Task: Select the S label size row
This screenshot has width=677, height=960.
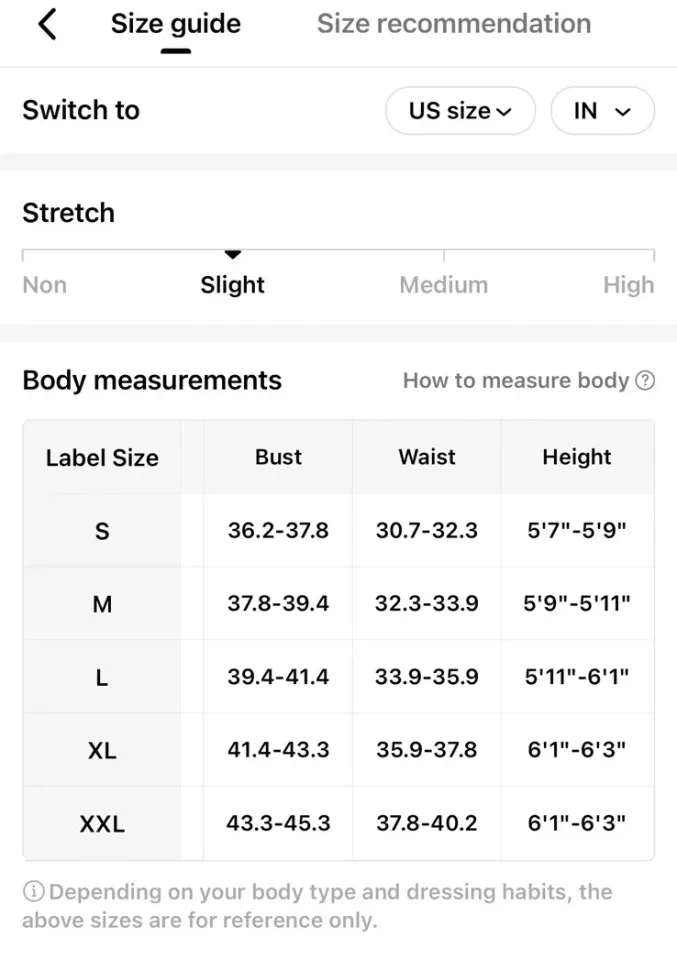Action: click(x=102, y=531)
